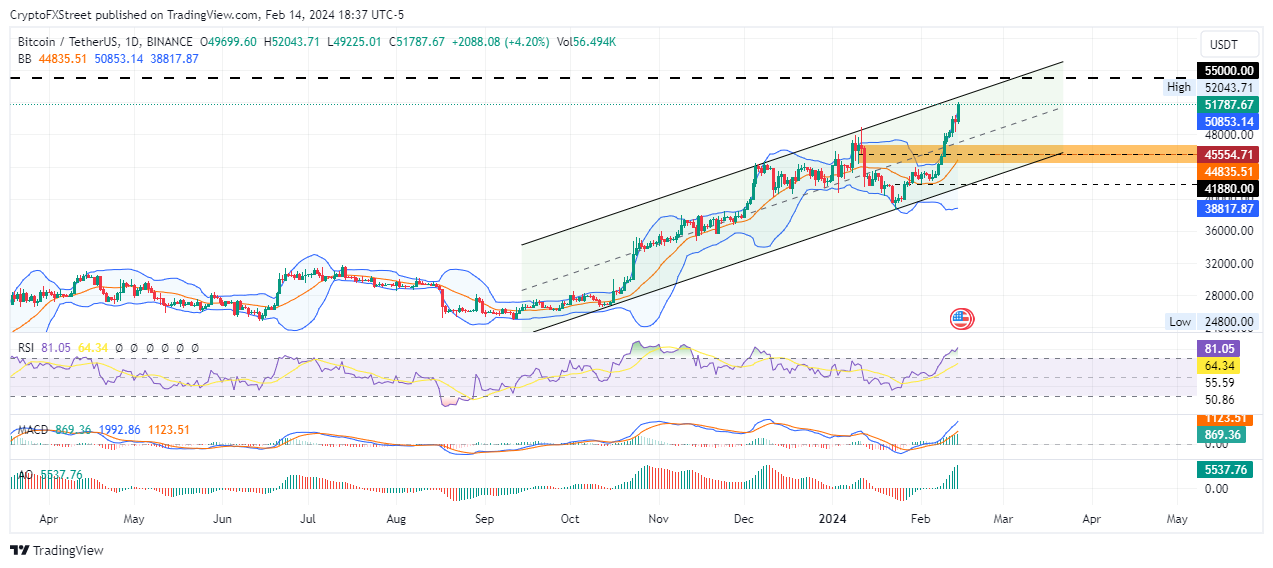Open the Bitcoin / TetherUS symbol title
The width and height of the screenshot is (1273, 568).
pyautogui.click(x=105, y=42)
